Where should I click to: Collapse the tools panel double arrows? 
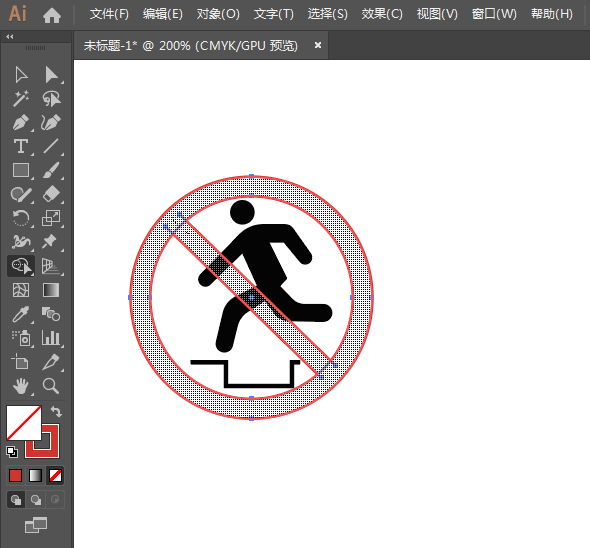[x=10, y=37]
